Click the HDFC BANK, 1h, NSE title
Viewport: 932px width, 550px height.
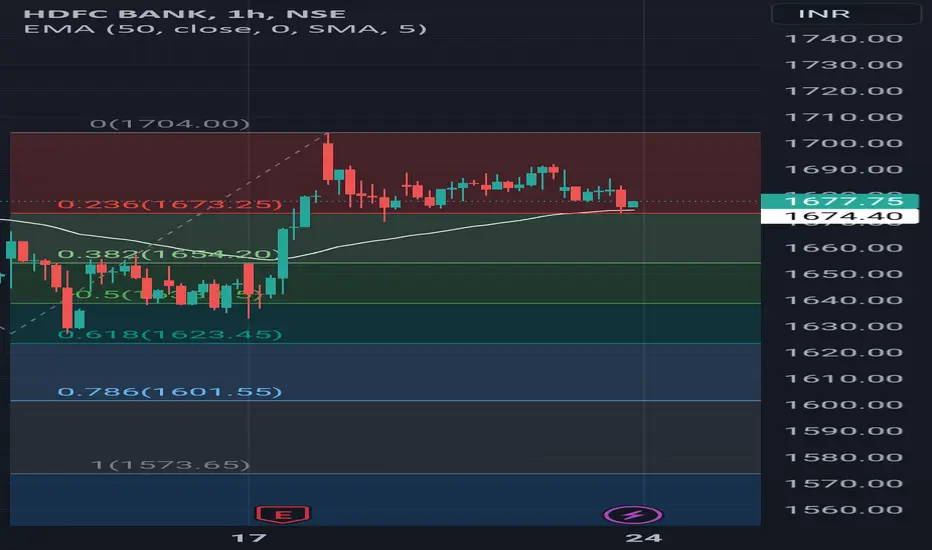tap(185, 13)
